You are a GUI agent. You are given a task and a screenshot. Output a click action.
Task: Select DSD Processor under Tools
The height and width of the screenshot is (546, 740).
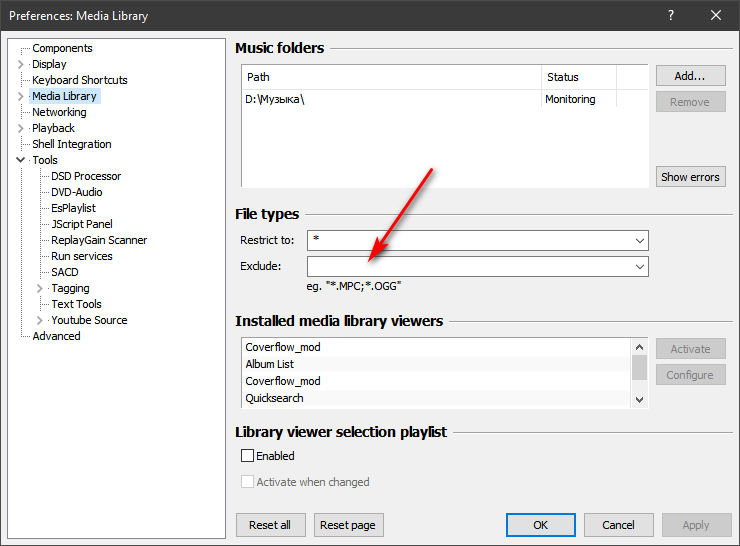[86, 176]
